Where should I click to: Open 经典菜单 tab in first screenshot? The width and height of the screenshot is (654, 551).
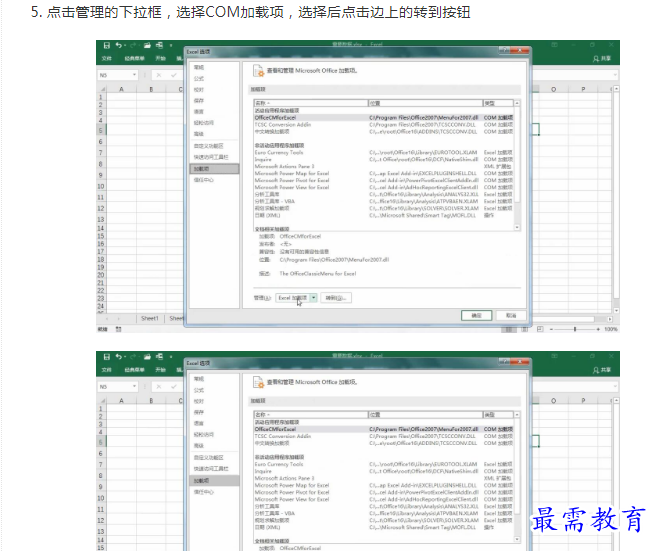[134, 58]
